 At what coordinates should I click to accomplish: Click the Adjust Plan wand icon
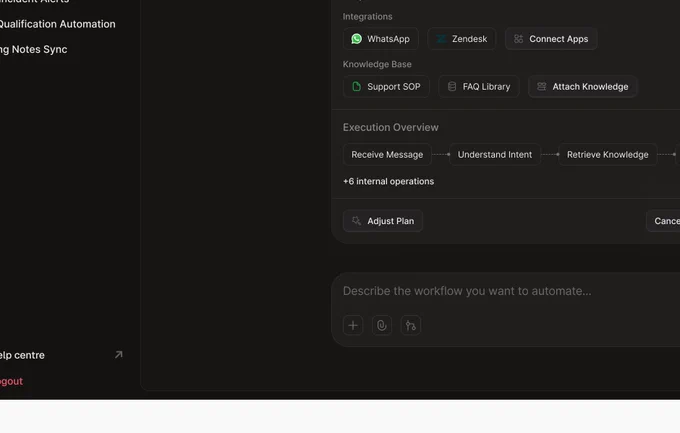pyautogui.click(x=356, y=221)
